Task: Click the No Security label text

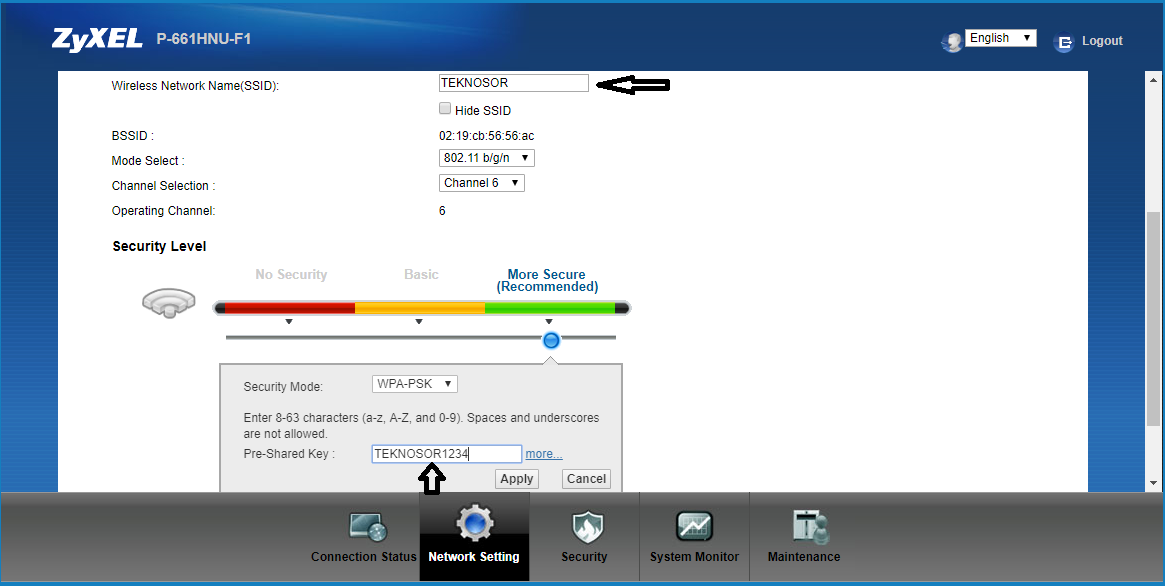Action: point(291,274)
